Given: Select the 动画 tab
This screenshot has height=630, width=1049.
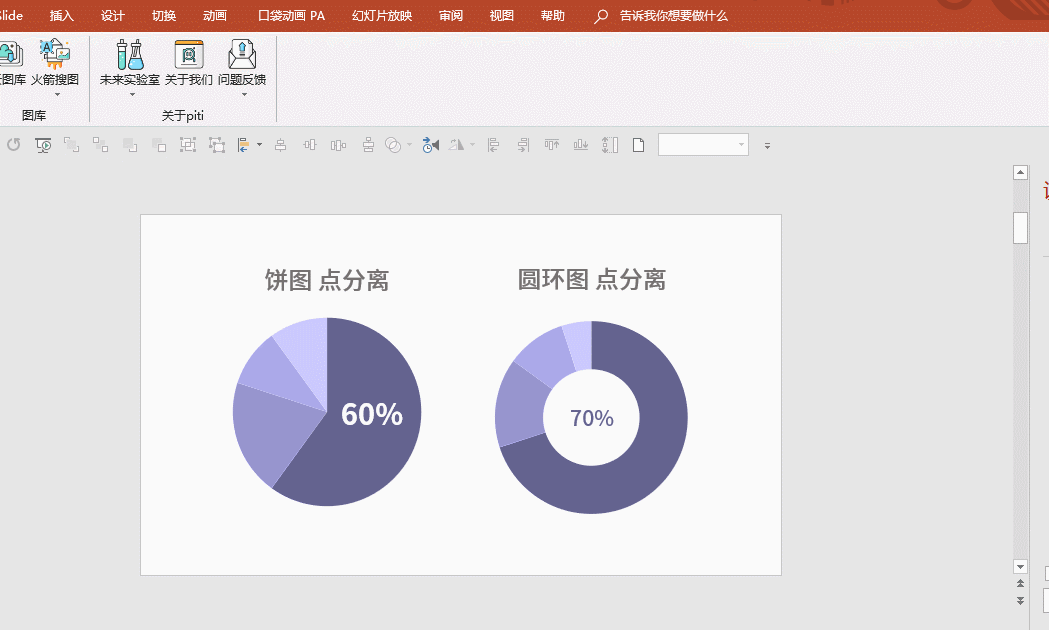Looking at the screenshot, I should (215, 15).
